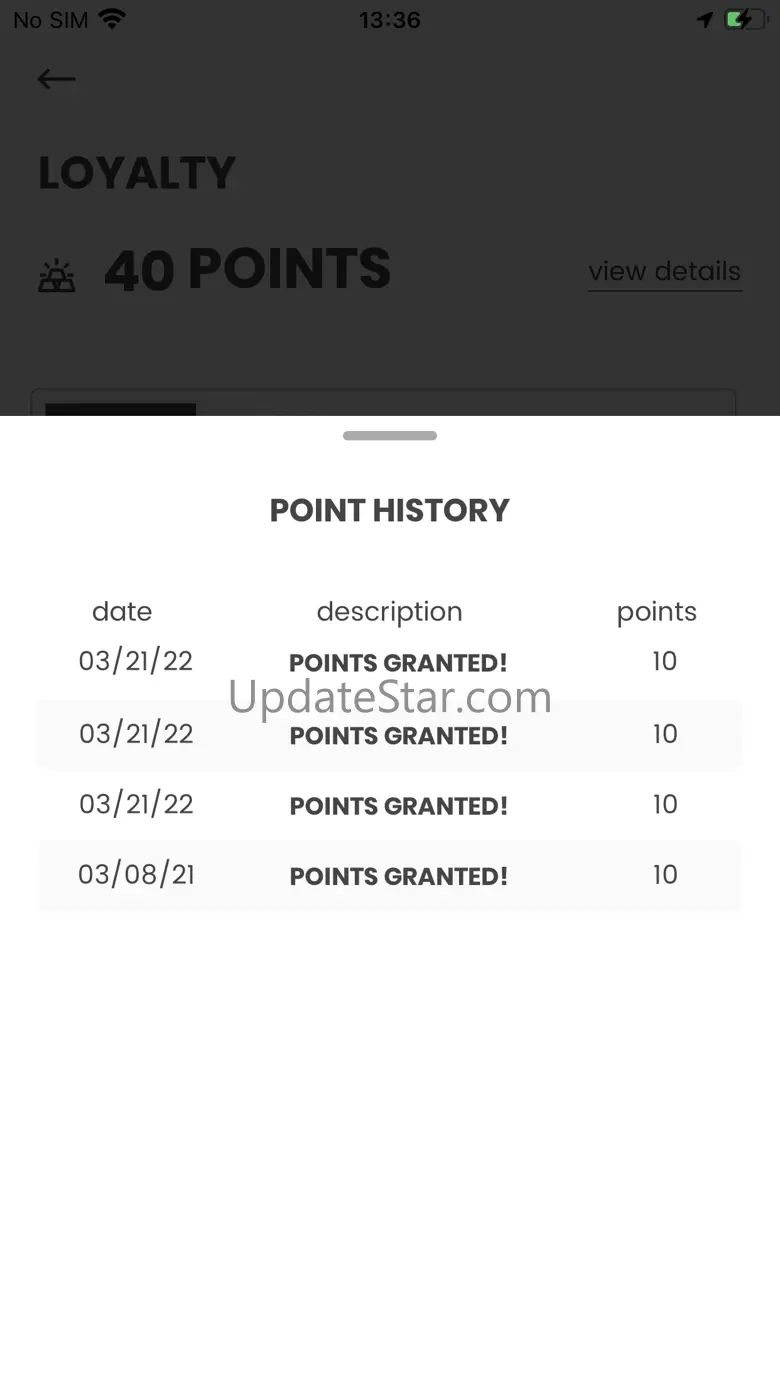The height and width of the screenshot is (1387, 780).
Task: Tap the dimmed card thumbnail behind sheet
Action: coord(120,409)
